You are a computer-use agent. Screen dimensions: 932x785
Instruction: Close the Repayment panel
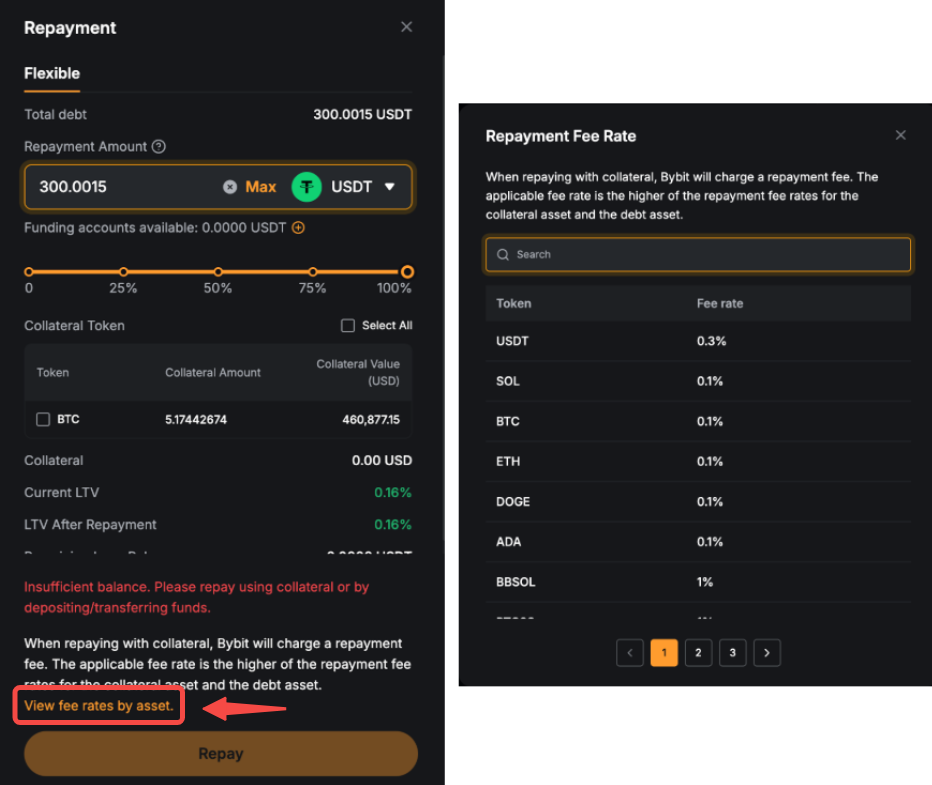(x=406, y=27)
